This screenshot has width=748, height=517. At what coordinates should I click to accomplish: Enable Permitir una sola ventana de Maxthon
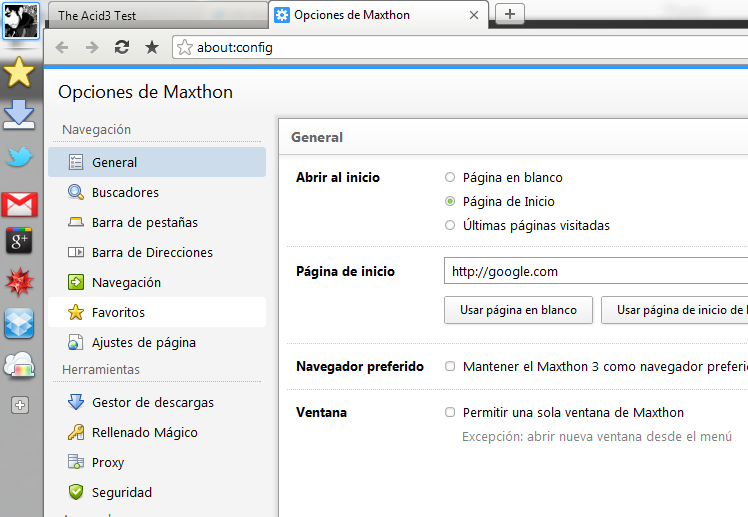450,412
